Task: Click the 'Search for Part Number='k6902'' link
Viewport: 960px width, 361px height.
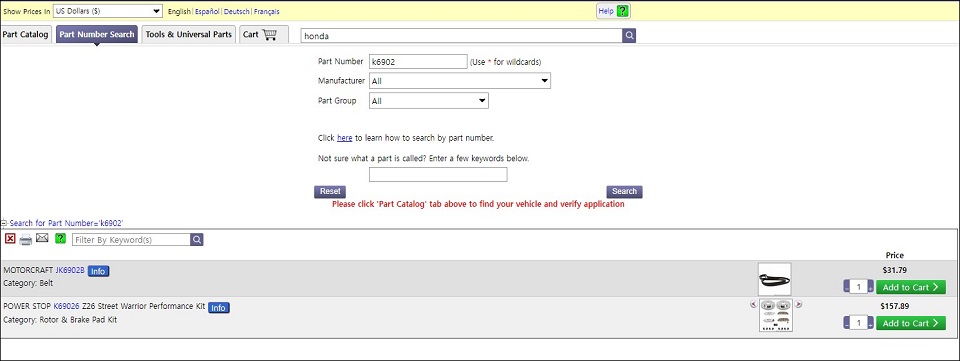Action: (67, 223)
